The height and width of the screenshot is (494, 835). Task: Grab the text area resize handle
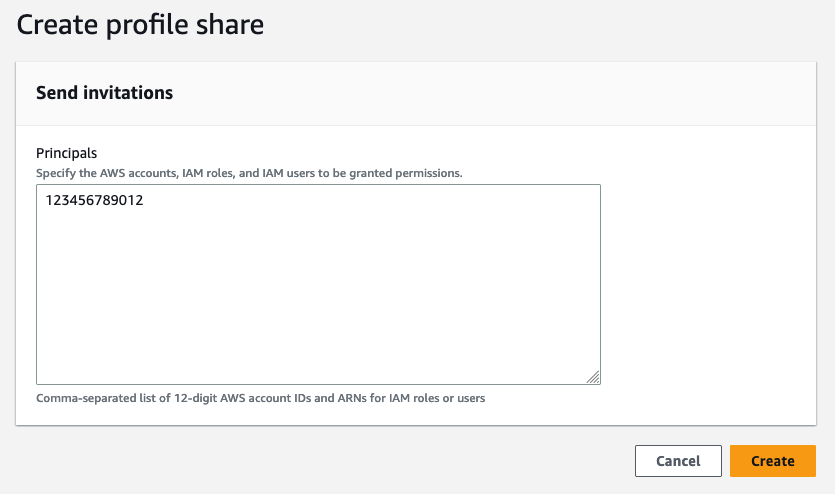tap(593, 377)
